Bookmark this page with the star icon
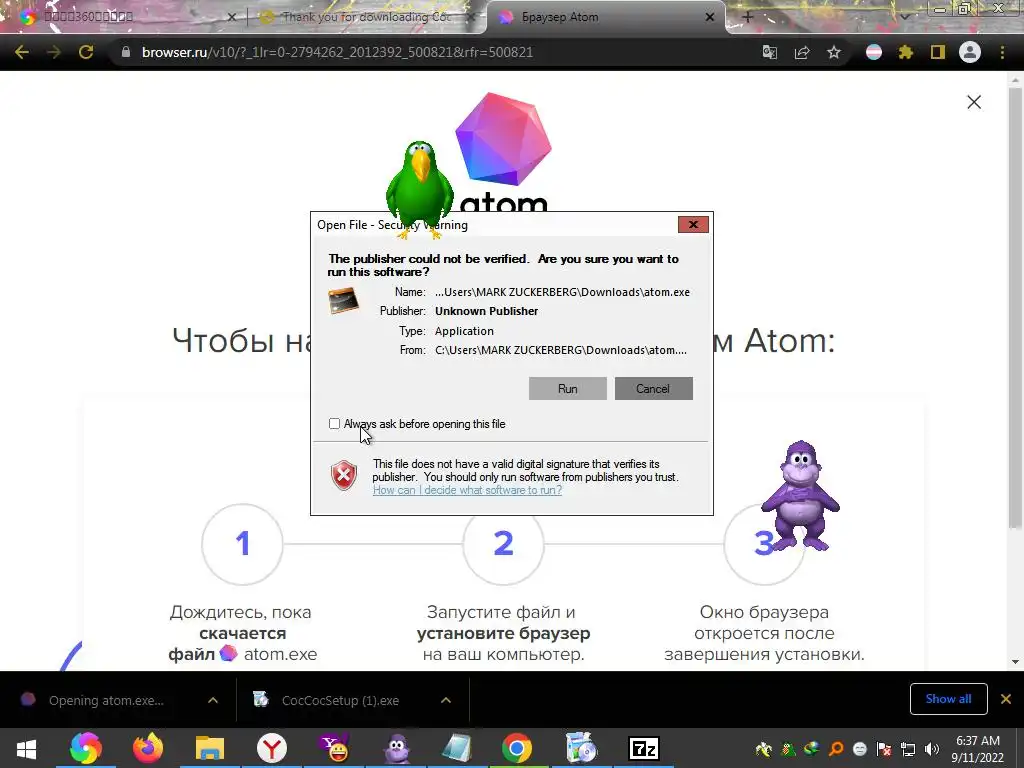The width and height of the screenshot is (1024, 768). click(x=834, y=52)
